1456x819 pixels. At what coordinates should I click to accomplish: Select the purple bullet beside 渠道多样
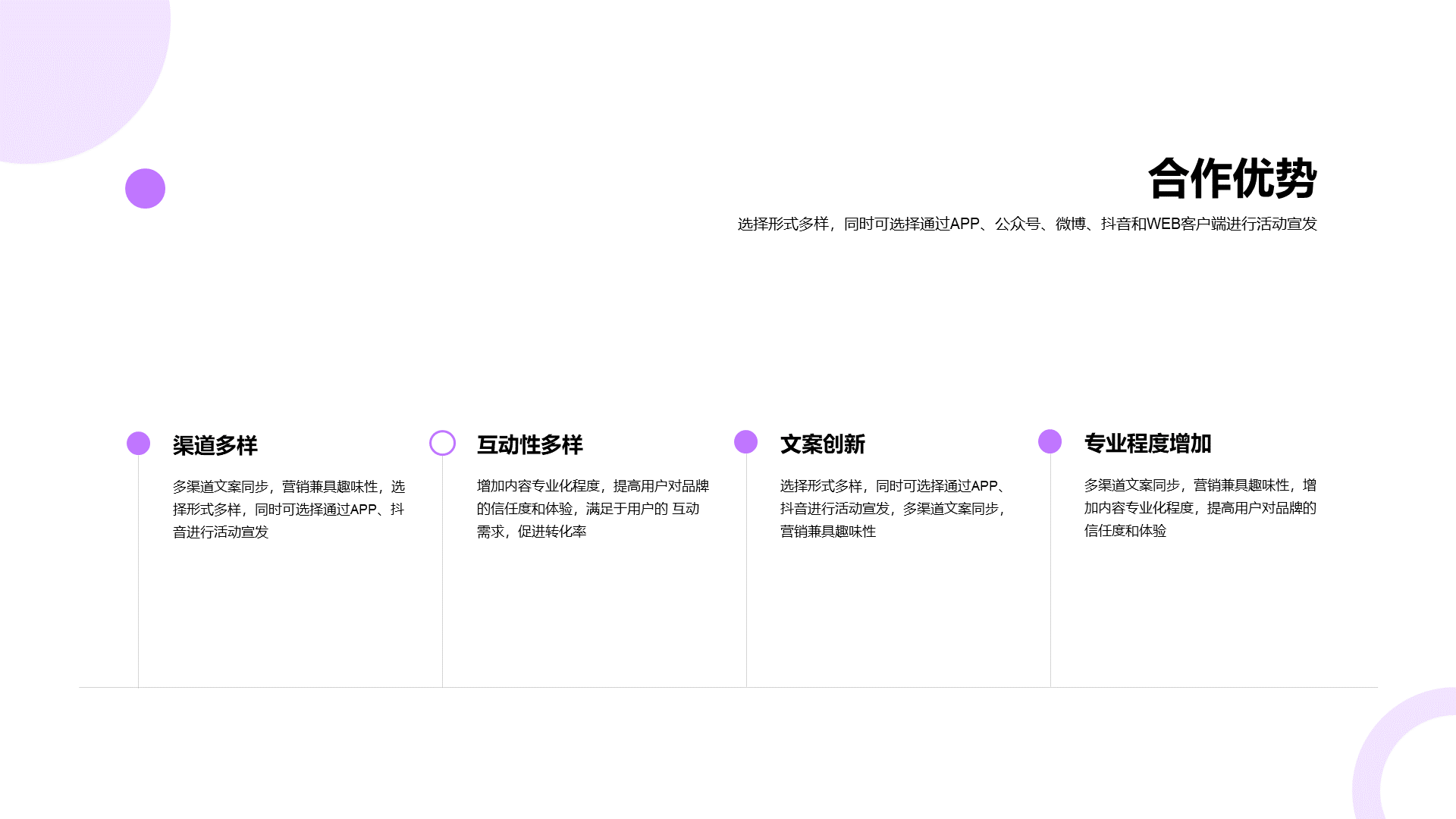[x=138, y=444]
